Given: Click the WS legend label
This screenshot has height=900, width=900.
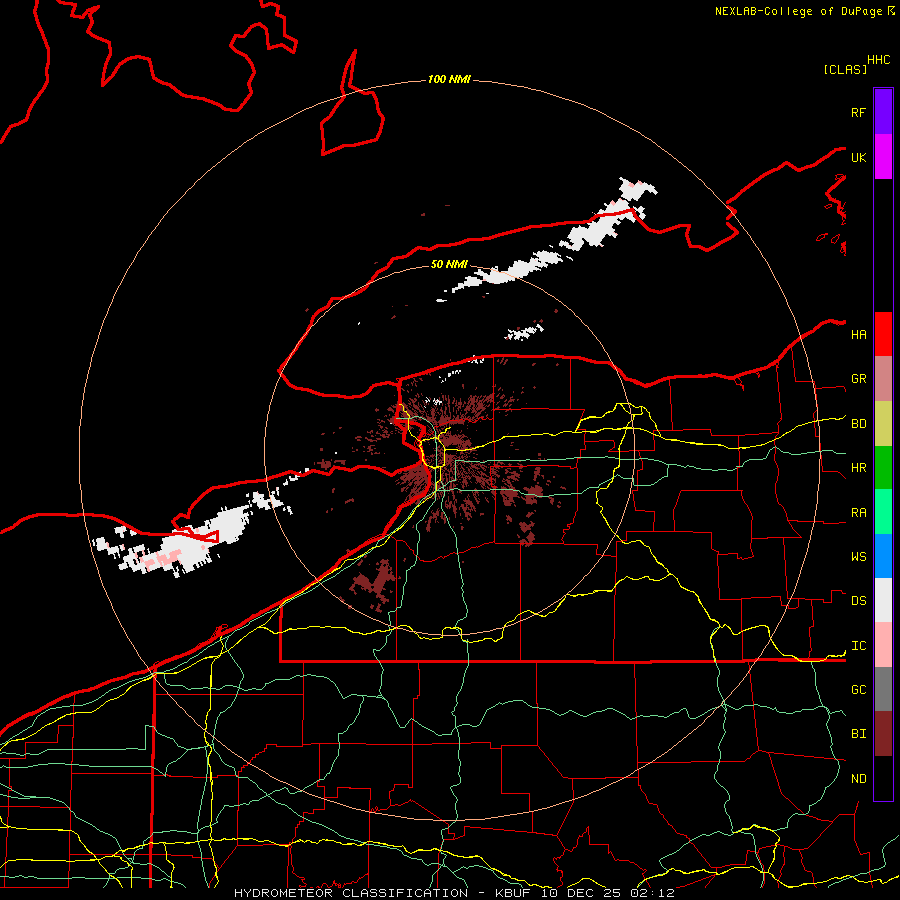Looking at the screenshot, I should click(858, 557).
